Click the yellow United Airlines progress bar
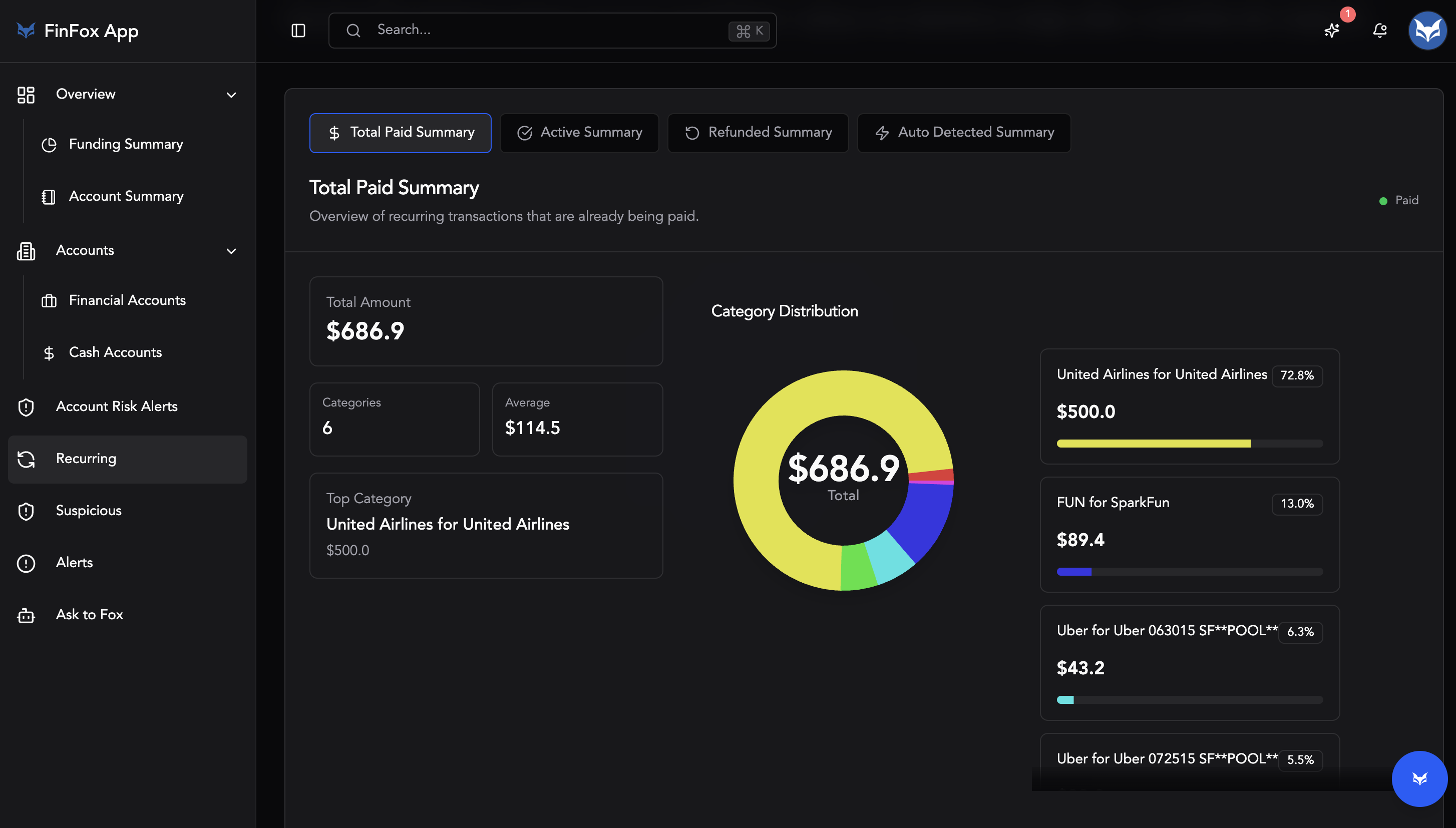This screenshot has height=828, width=1456. [x=1153, y=443]
